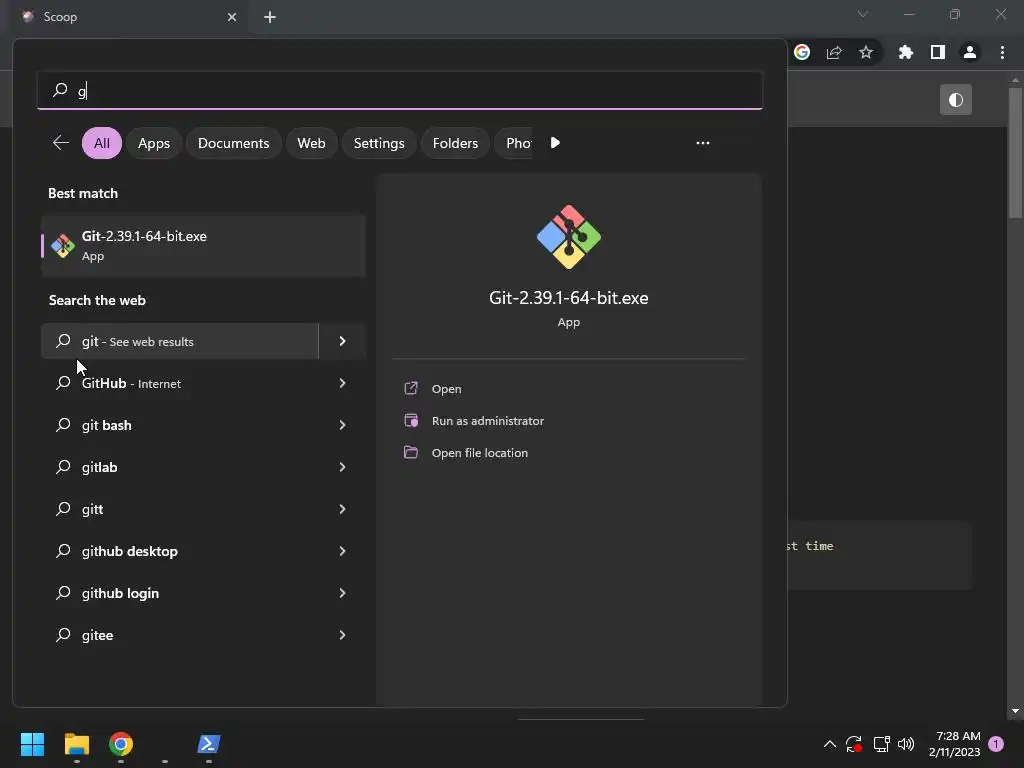Expand the git web results chevron
Screen dimensions: 1024x768
point(342,341)
